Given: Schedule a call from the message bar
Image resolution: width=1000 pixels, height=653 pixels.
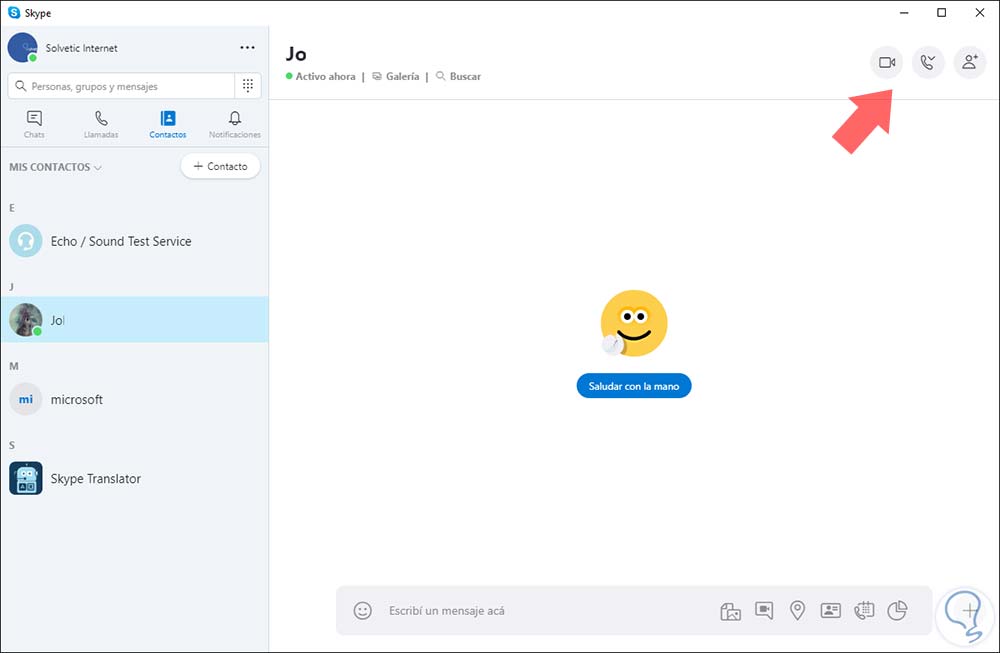Looking at the screenshot, I should [x=864, y=610].
